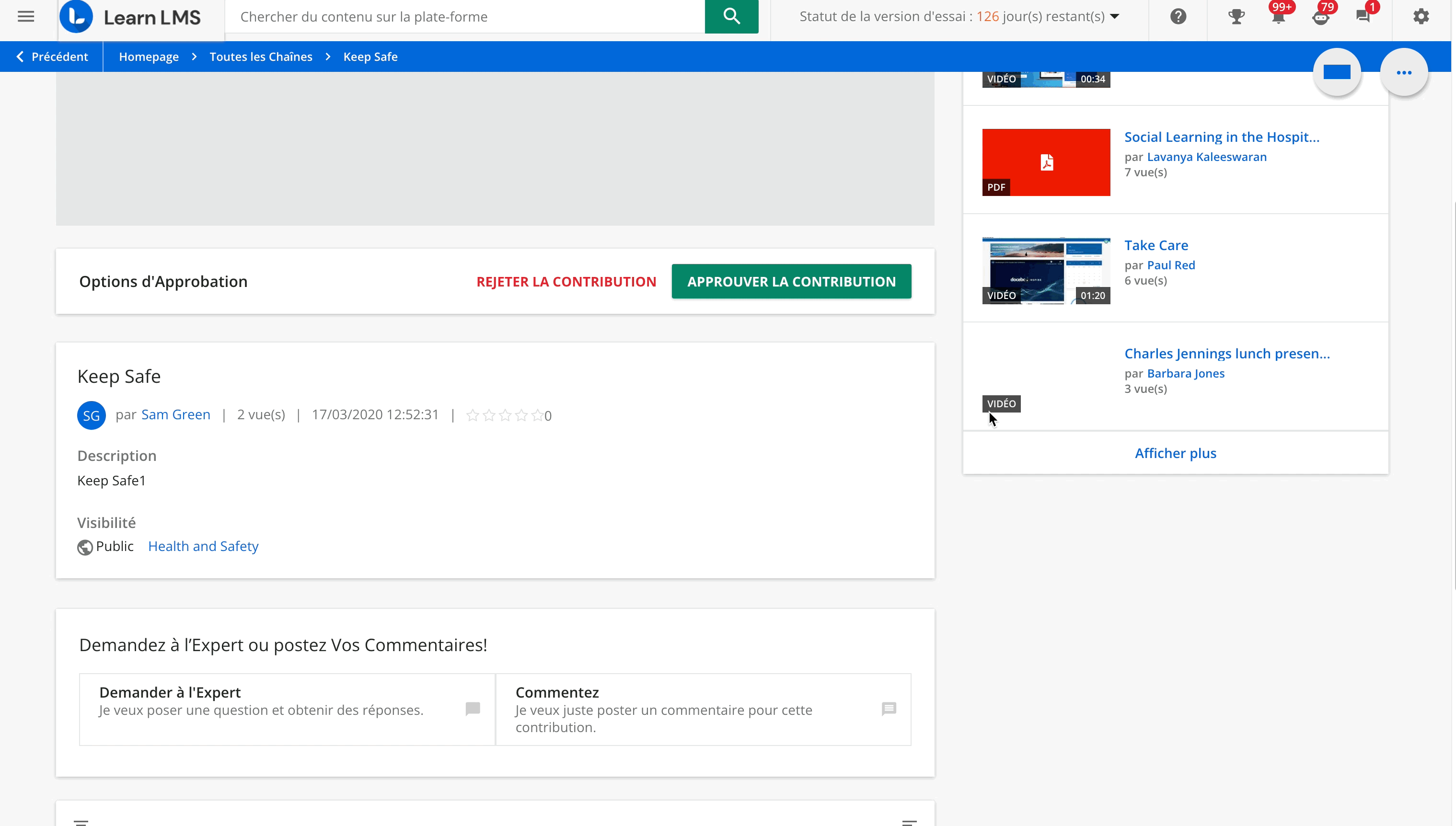
Task: Open the hamburger navigation menu
Action: pyautogui.click(x=25, y=16)
